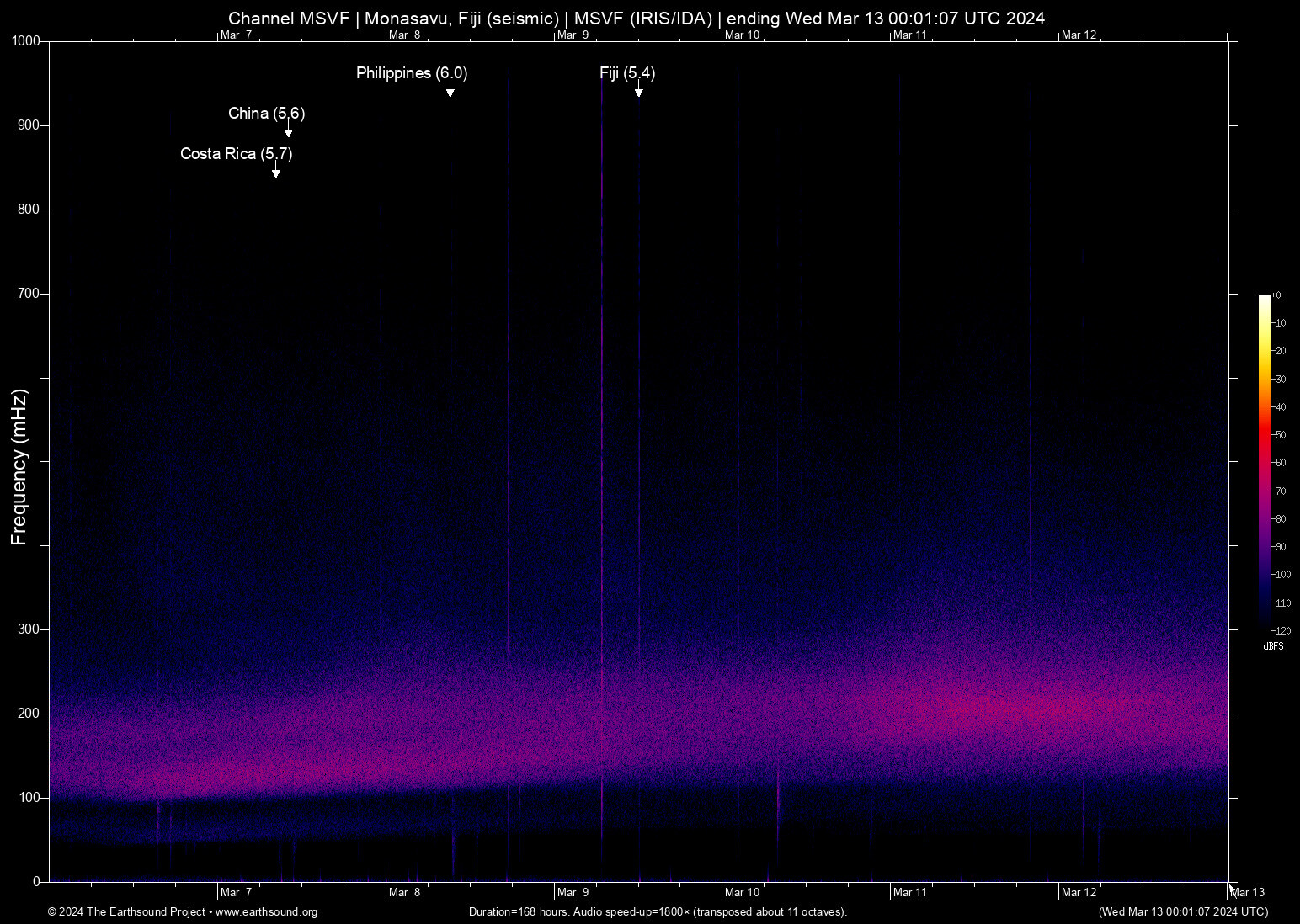
Task: Click the Mar 12 label on bottom axis
Action: point(1080,892)
